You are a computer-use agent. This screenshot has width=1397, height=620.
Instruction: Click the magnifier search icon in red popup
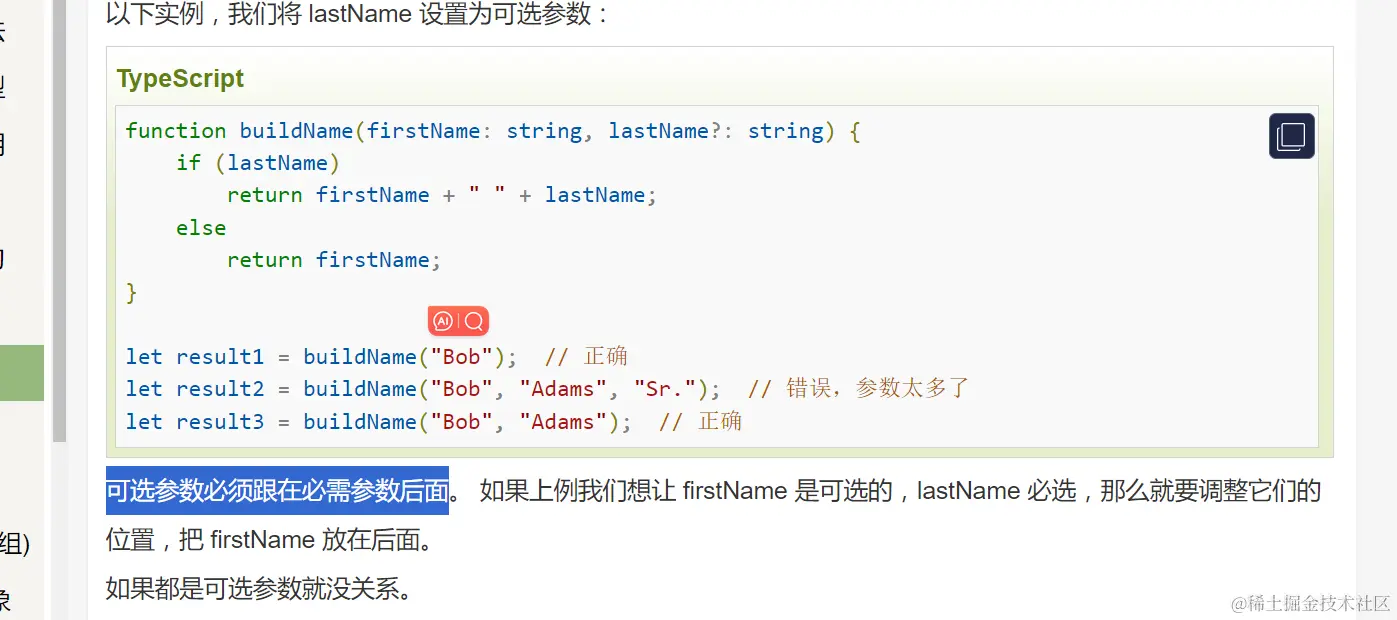tap(474, 321)
